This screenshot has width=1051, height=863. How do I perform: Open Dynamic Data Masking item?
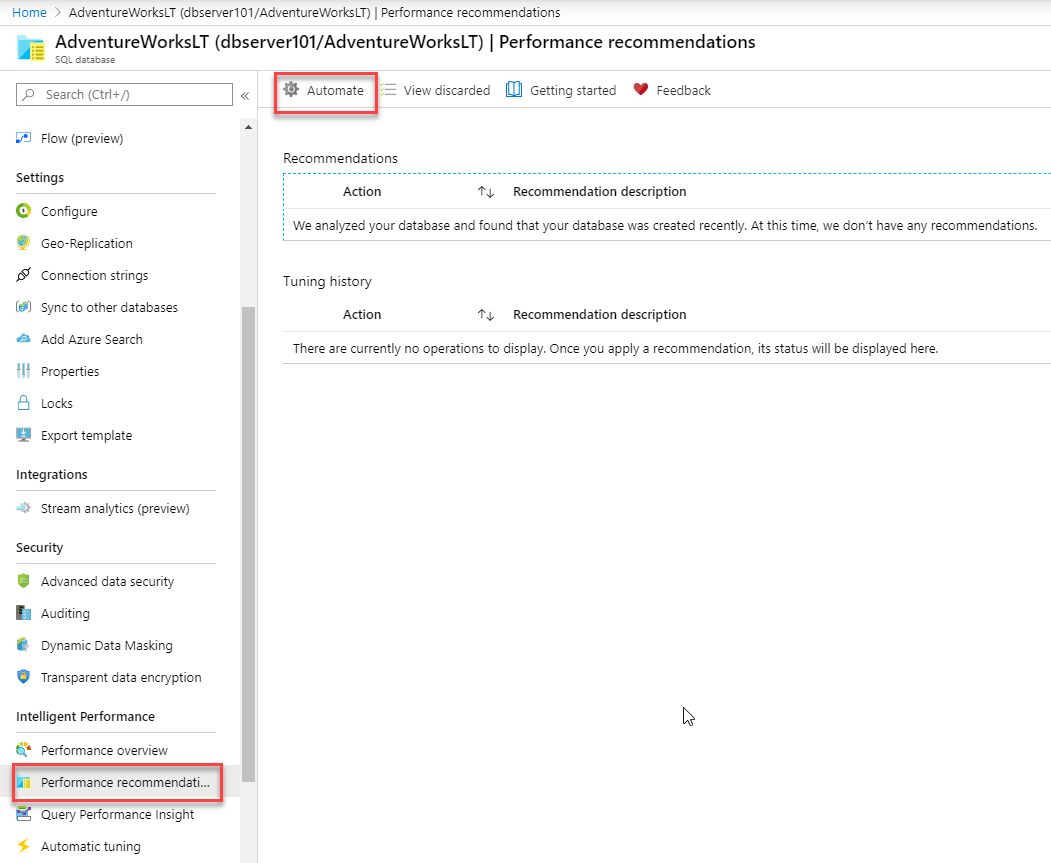pyautogui.click(x=107, y=645)
